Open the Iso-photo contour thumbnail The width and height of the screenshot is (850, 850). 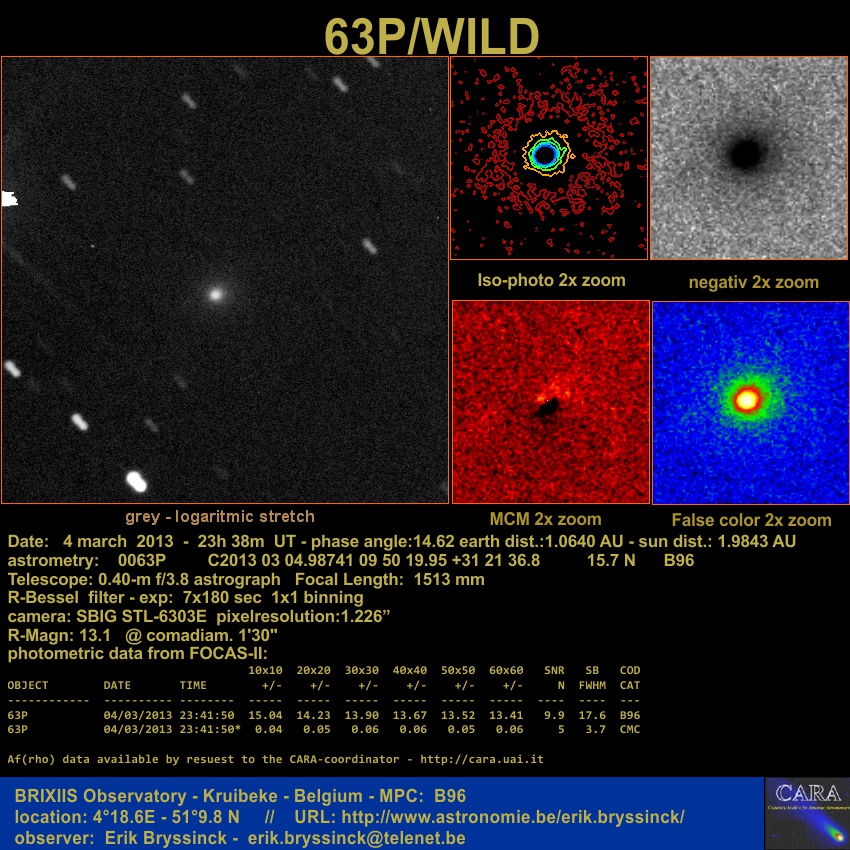[549, 157]
